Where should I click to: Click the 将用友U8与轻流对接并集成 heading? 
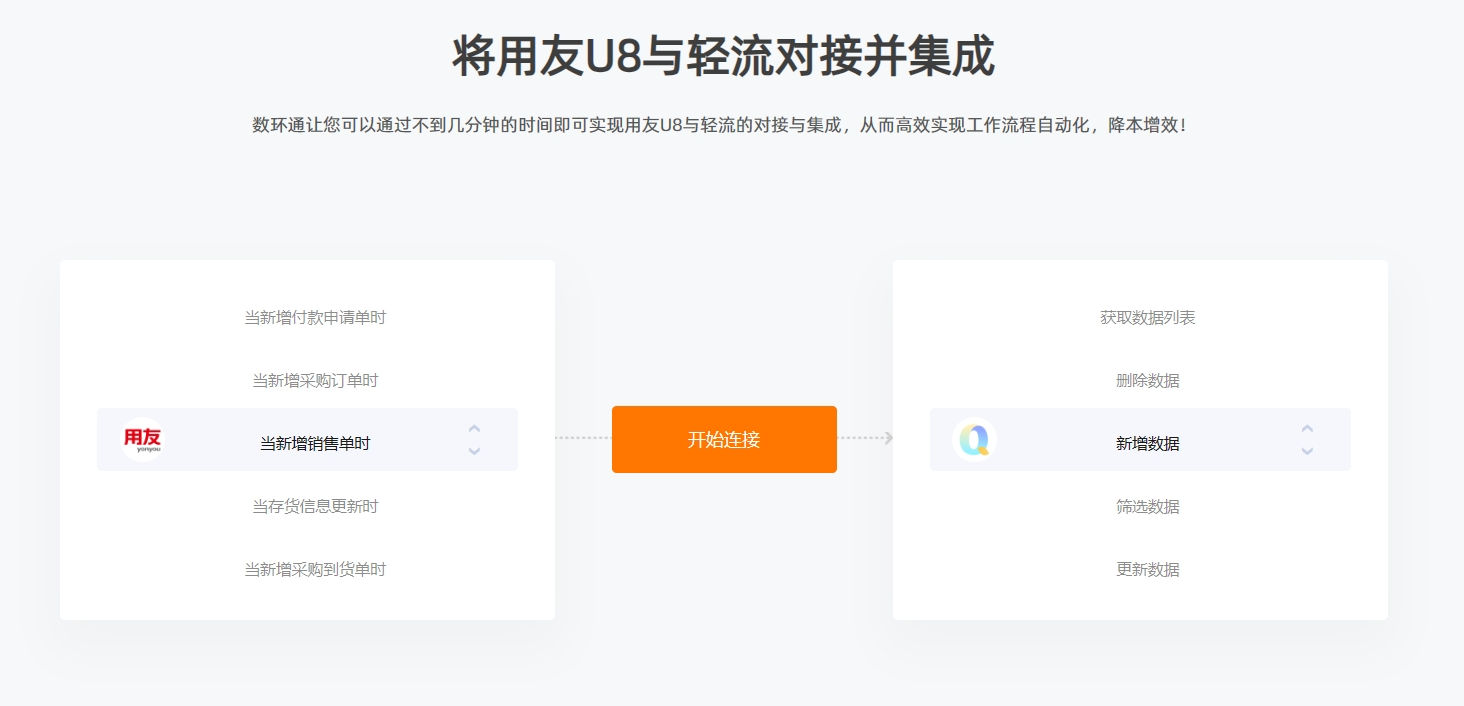(723, 57)
